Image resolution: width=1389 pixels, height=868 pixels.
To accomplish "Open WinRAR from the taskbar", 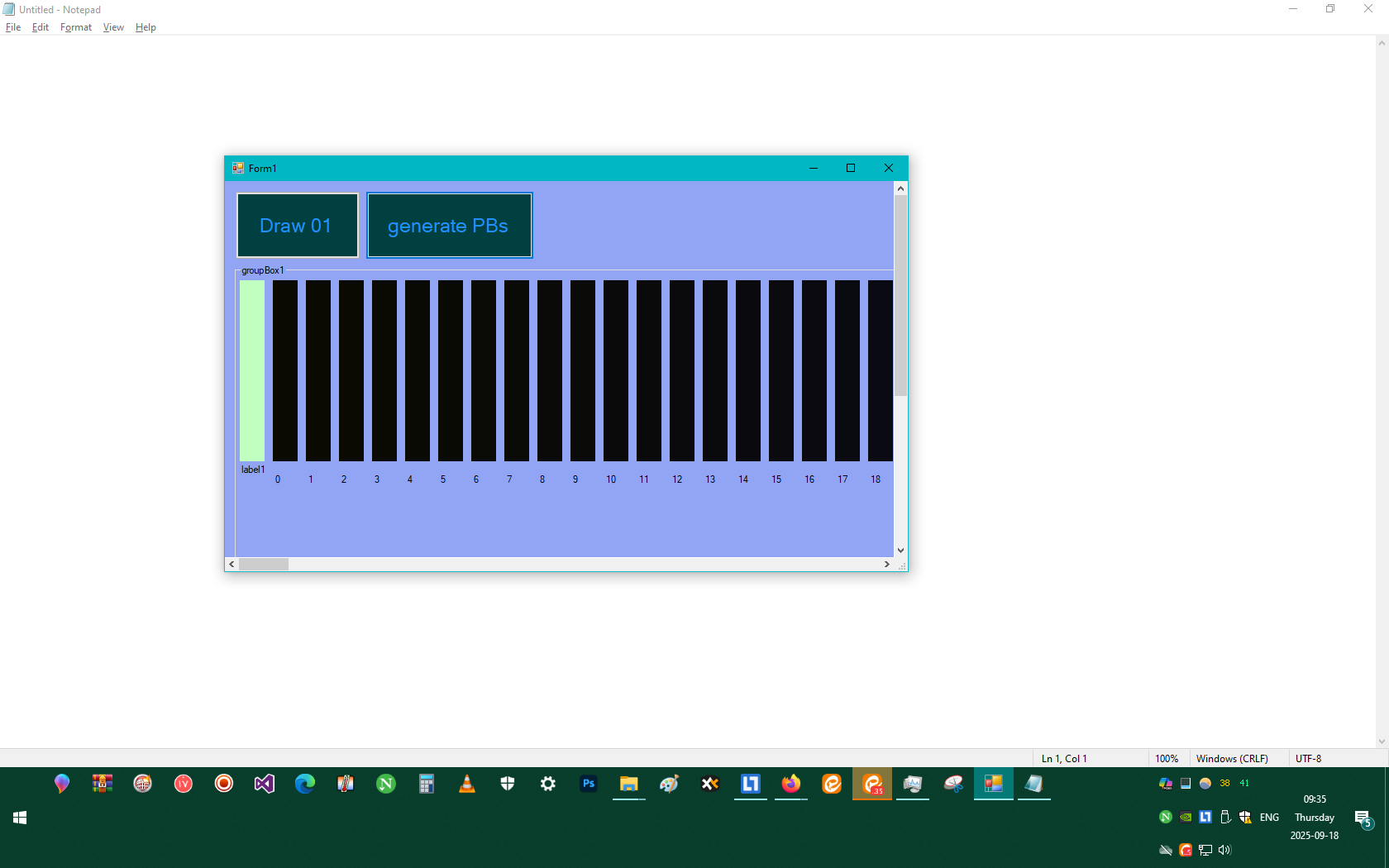I will tap(102, 784).
